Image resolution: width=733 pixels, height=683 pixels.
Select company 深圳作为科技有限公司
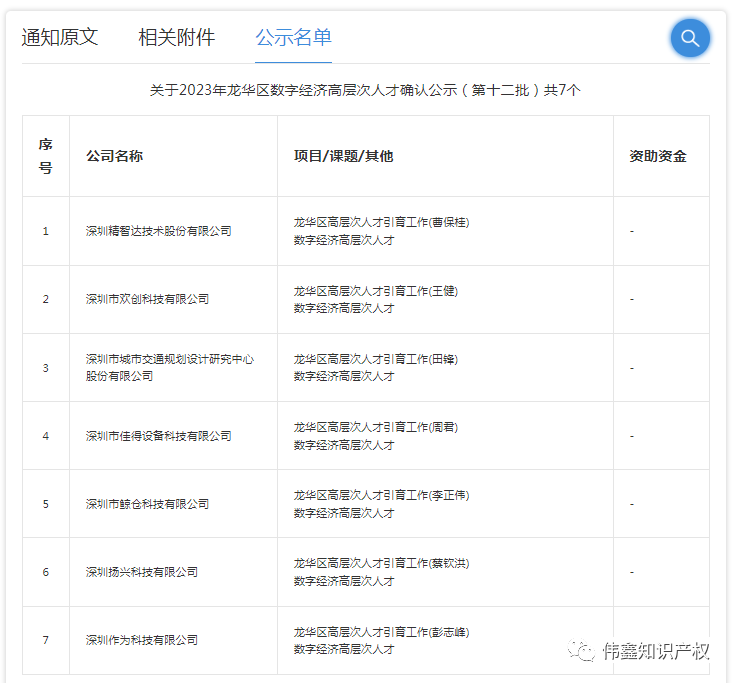pyautogui.click(x=142, y=640)
